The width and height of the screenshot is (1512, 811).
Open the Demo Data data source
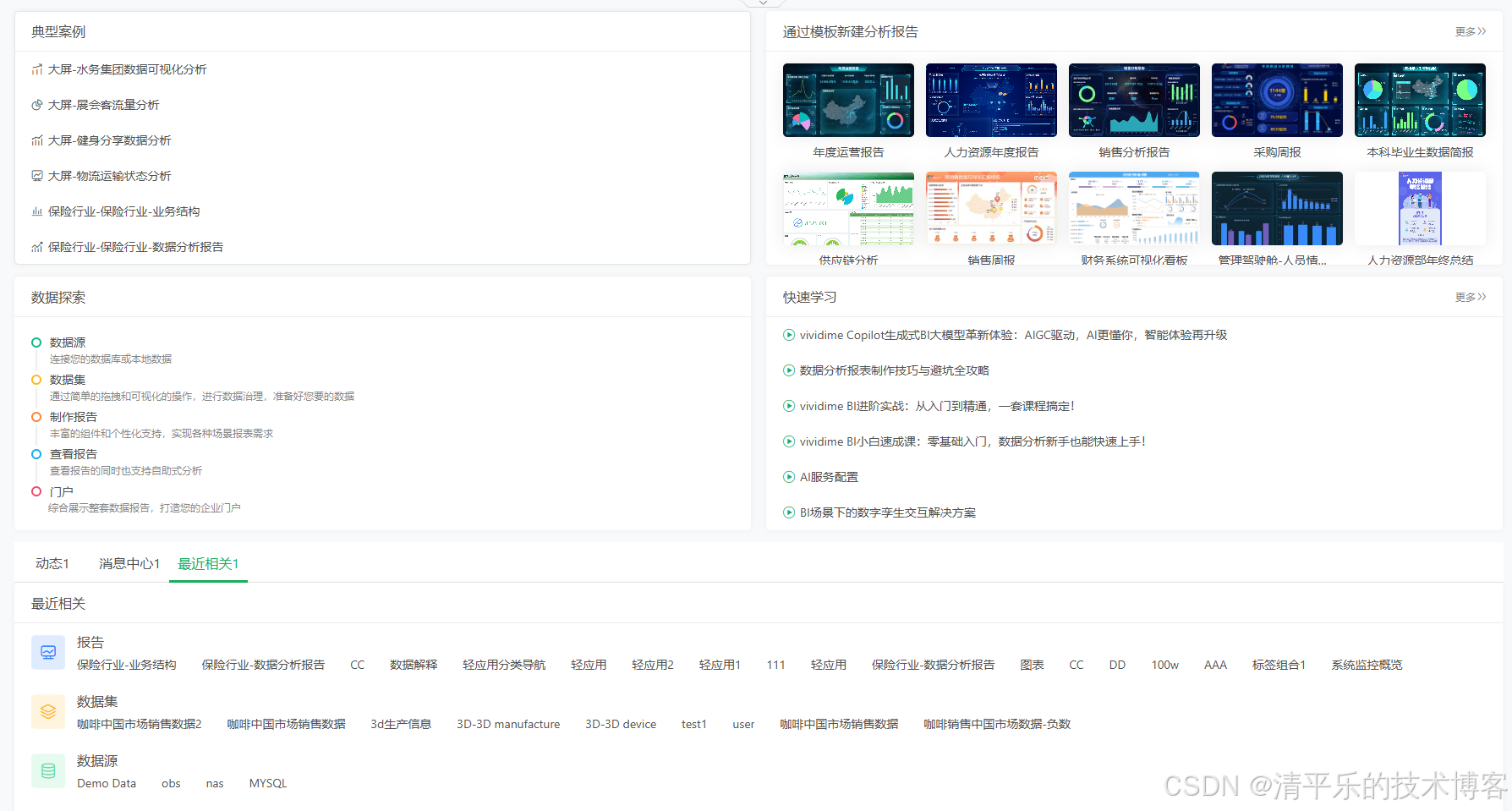click(x=107, y=783)
